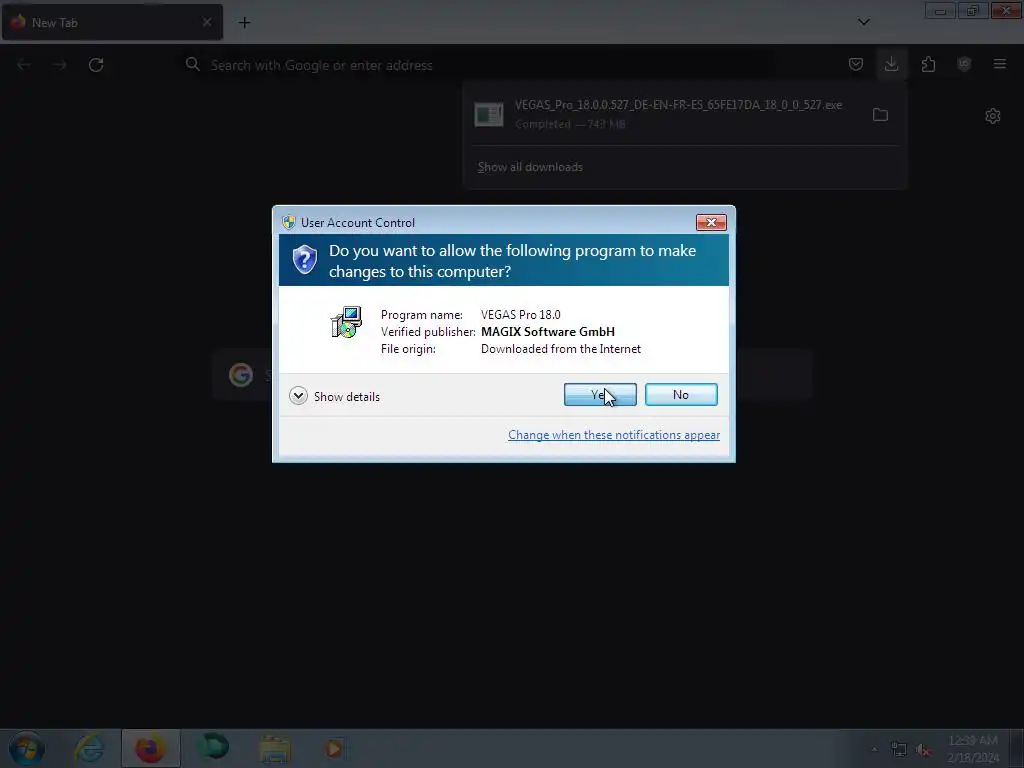Open Windows Media Player from taskbar
The height and width of the screenshot is (768, 1024).
(x=334, y=748)
